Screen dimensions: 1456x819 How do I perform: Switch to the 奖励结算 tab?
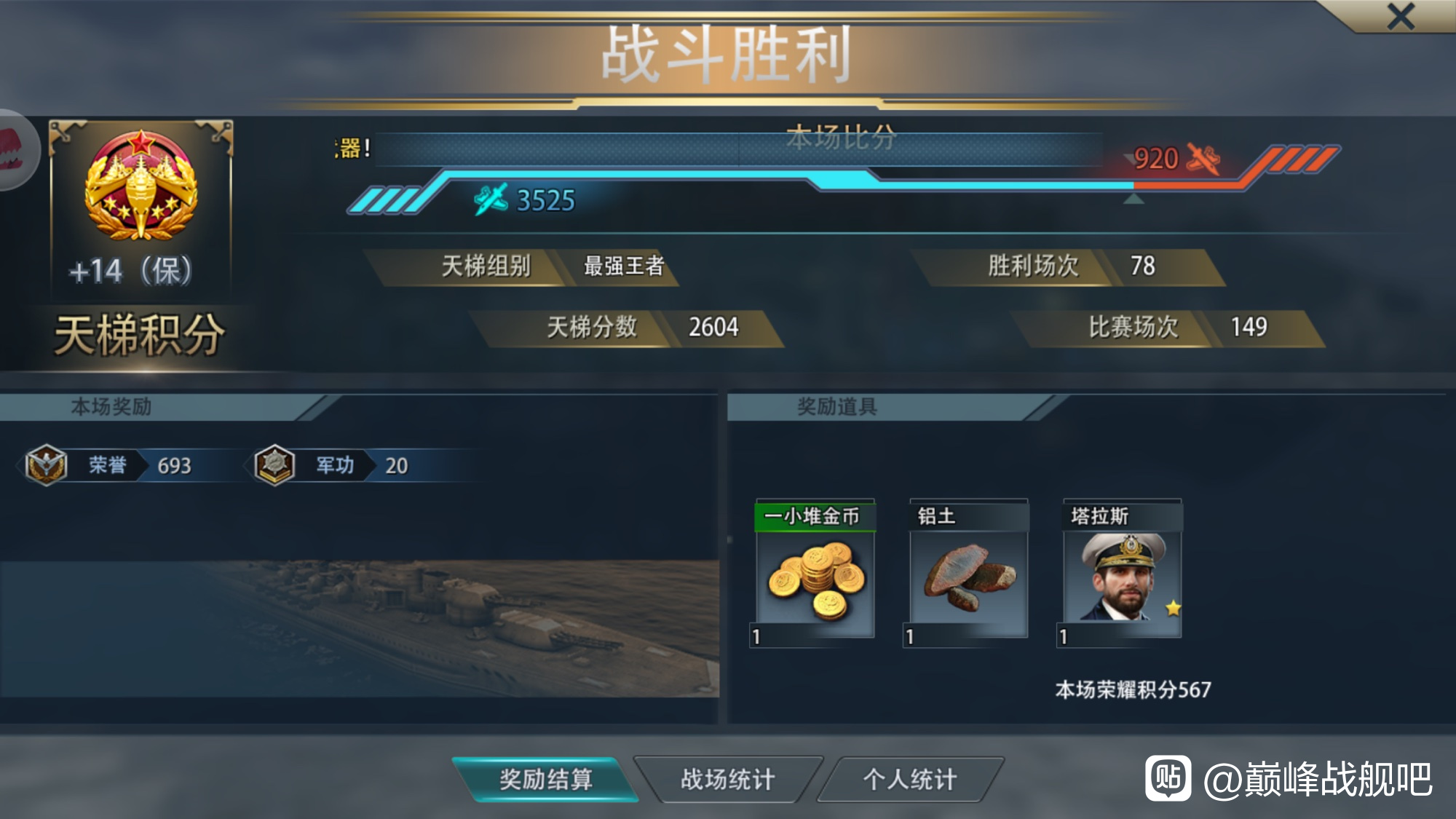[545, 780]
